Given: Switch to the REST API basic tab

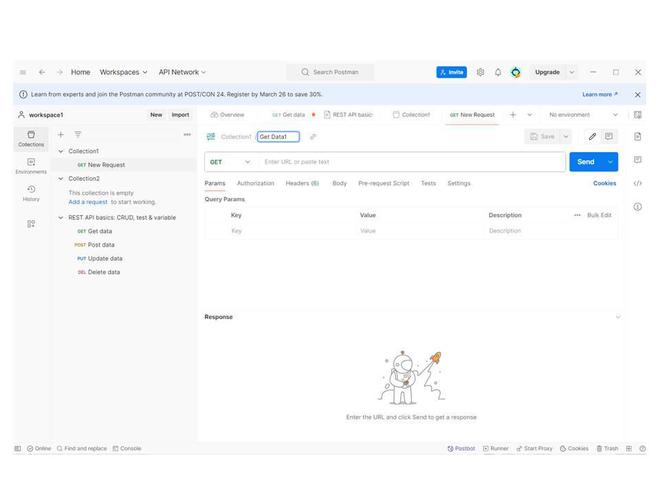Looking at the screenshot, I should click(349, 115).
